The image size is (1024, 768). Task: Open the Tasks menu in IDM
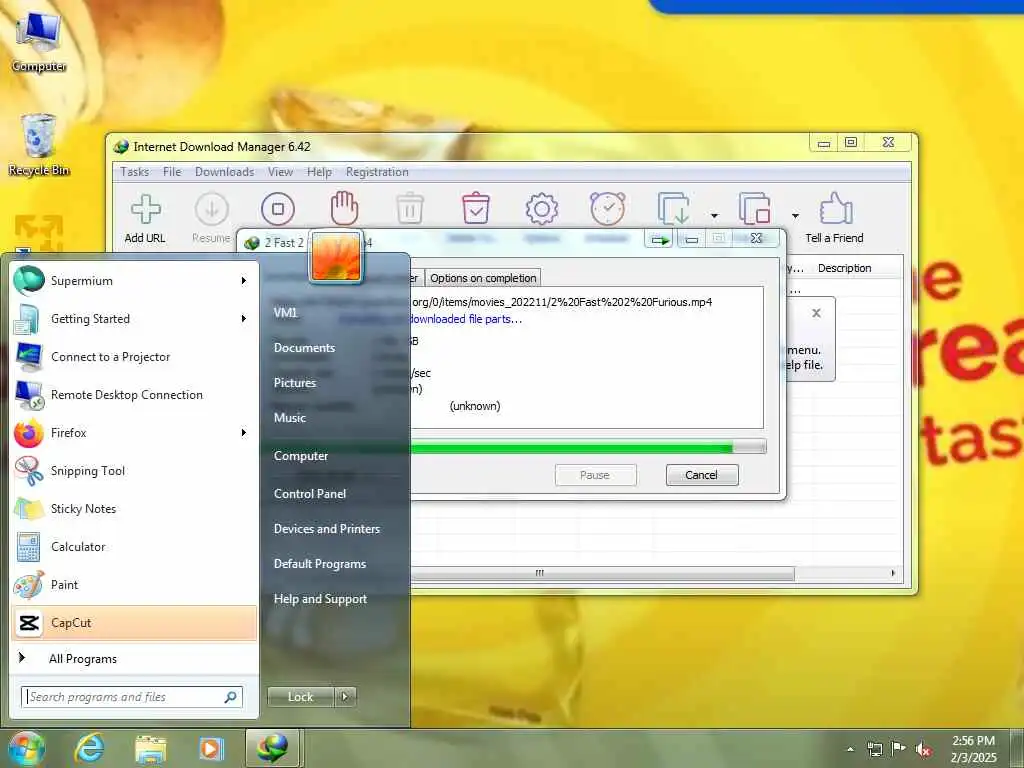(x=135, y=172)
